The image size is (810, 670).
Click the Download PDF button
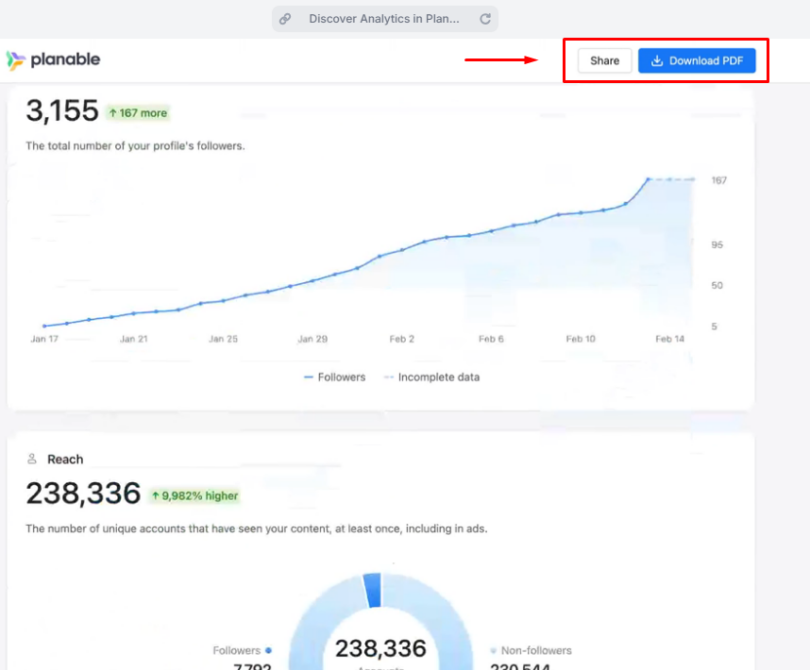[x=697, y=60]
